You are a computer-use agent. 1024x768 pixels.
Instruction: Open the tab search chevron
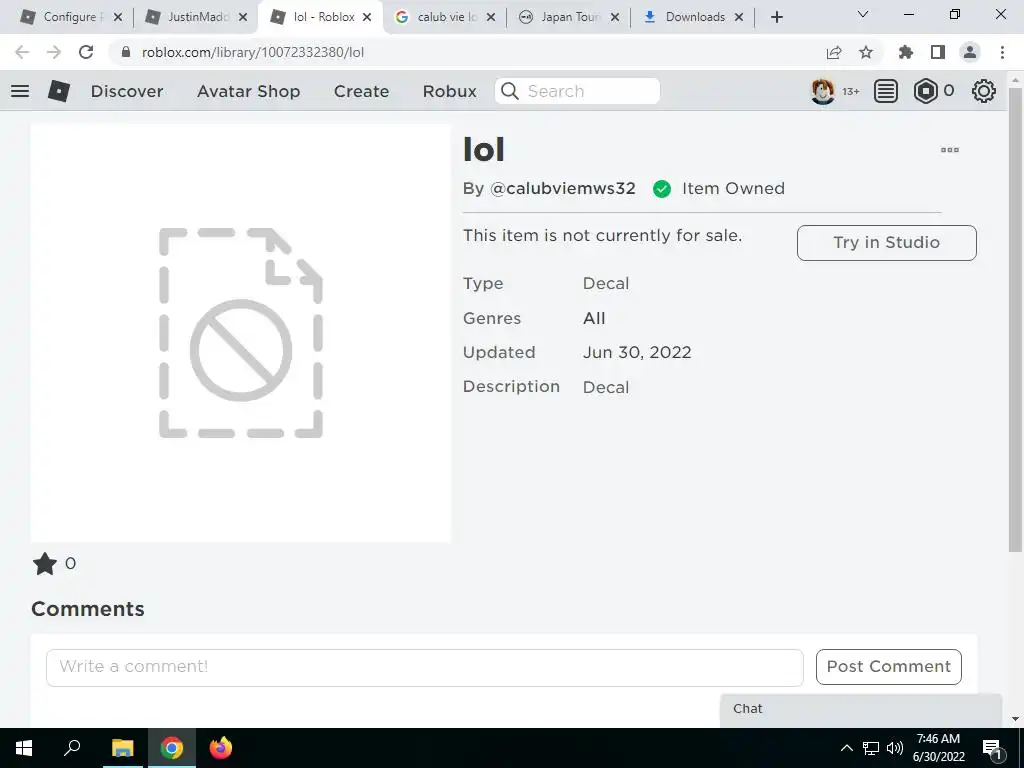(863, 14)
